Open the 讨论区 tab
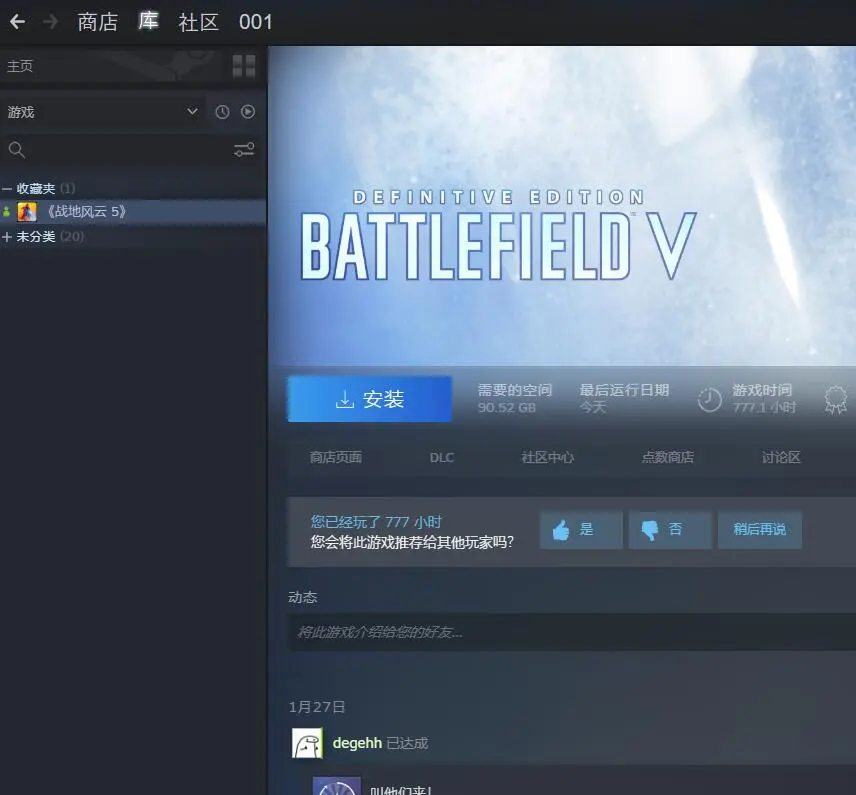Viewport: 856px width, 795px height. coord(781,458)
